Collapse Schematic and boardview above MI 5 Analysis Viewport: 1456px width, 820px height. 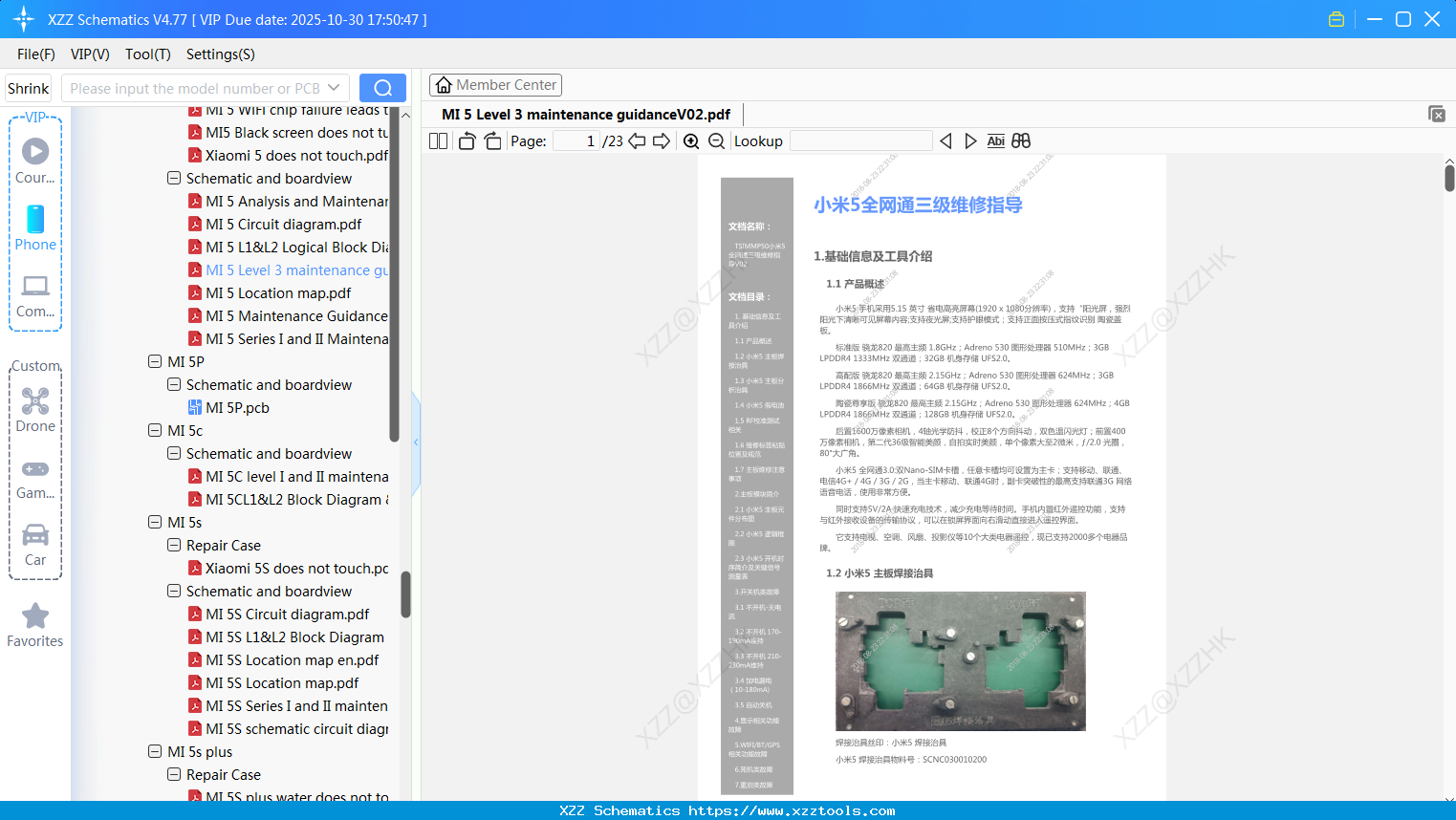point(174,179)
